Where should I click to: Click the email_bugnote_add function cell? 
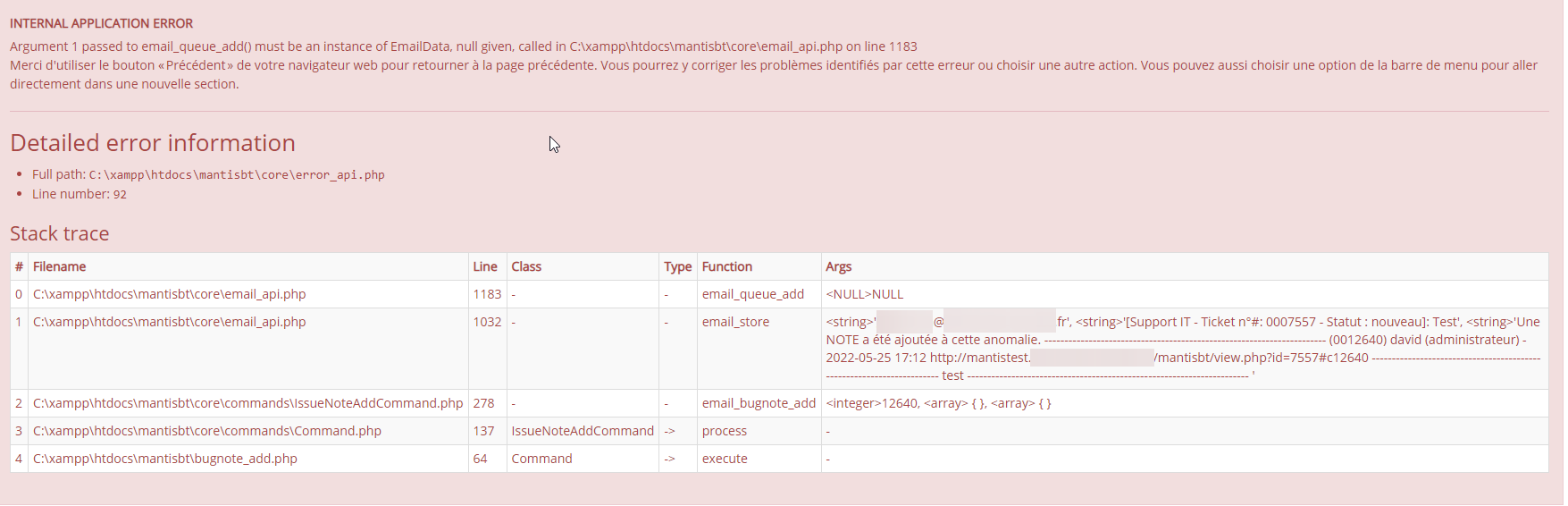click(x=759, y=403)
